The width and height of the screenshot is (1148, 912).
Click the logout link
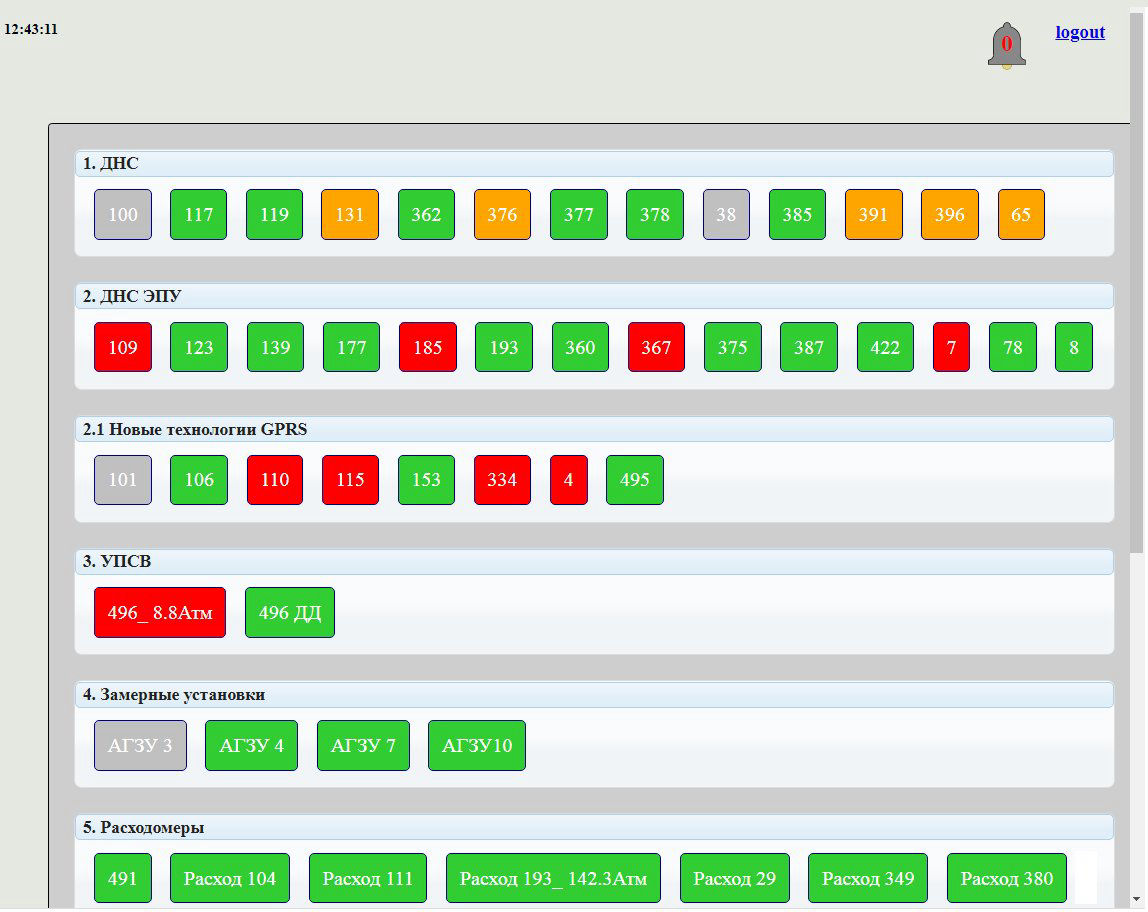[1079, 32]
